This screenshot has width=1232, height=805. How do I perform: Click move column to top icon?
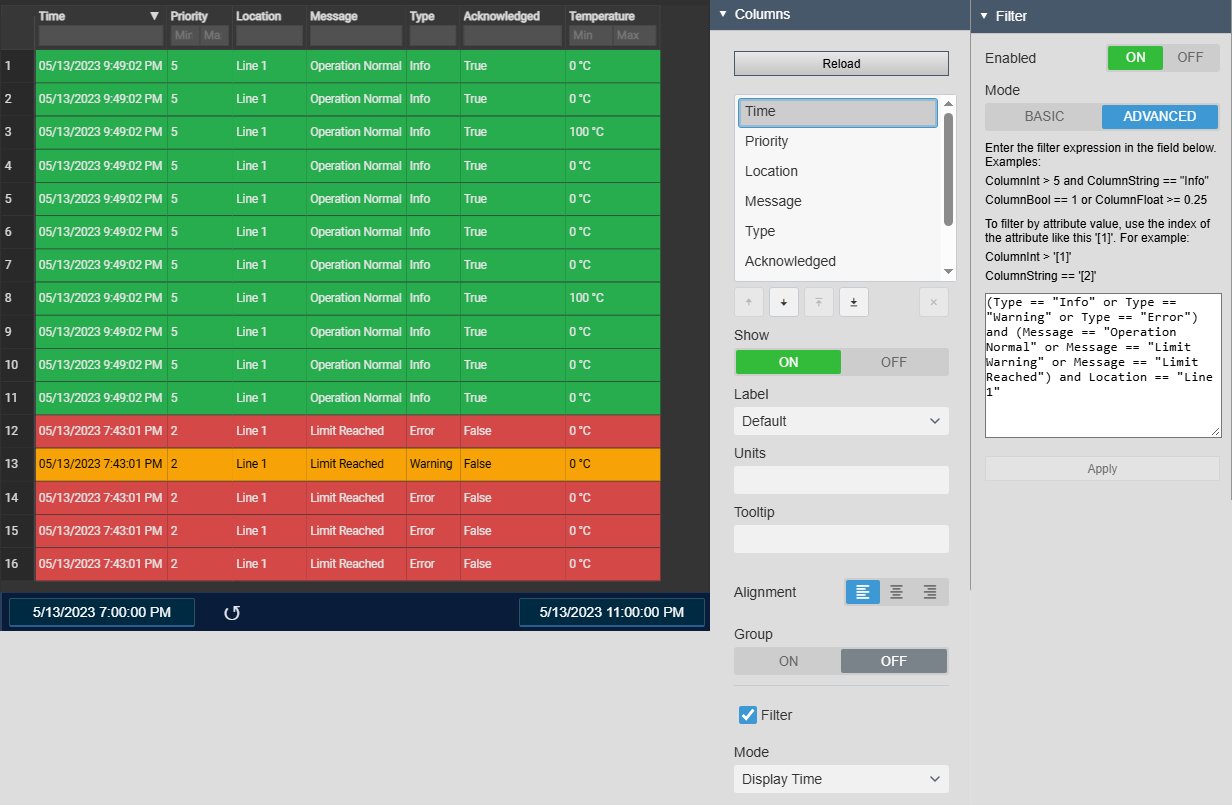818,302
